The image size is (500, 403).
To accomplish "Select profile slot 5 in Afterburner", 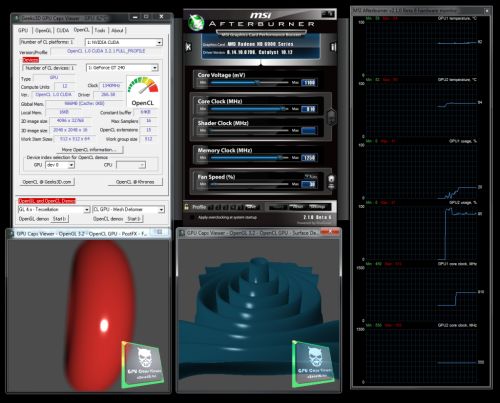I will pos(241,207).
